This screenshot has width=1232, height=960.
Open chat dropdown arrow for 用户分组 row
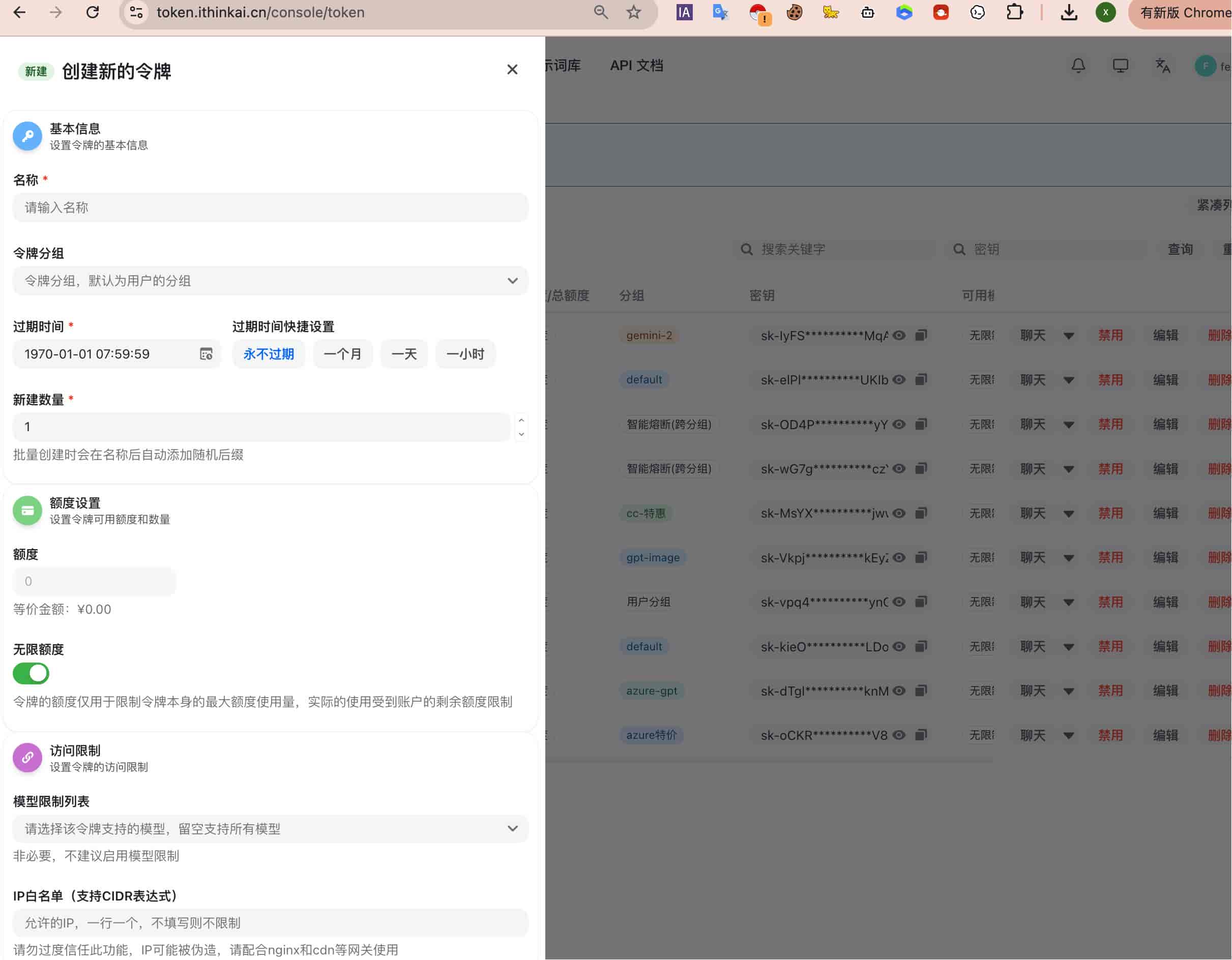pyautogui.click(x=1069, y=603)
